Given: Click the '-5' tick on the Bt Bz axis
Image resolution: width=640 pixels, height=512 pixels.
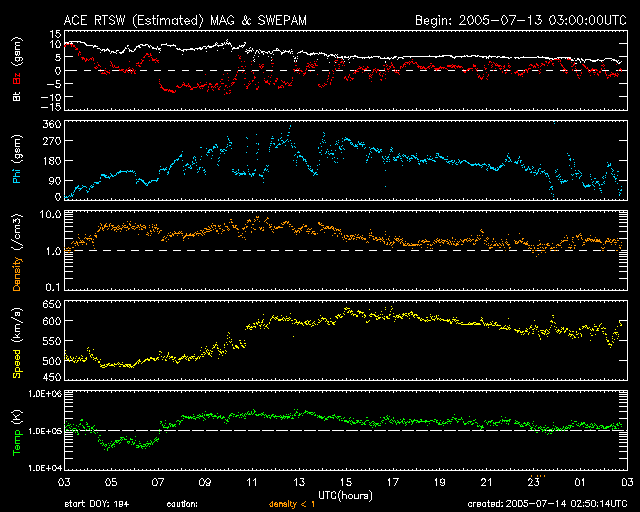Looking at the screenshot, I should tap(55, 84).
